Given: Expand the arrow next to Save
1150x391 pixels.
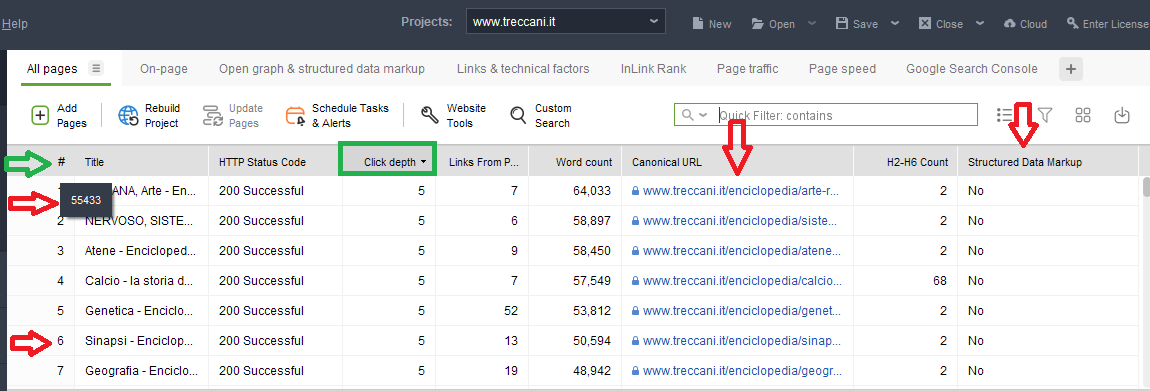Looking at the screenshot, I should point(896,23).
